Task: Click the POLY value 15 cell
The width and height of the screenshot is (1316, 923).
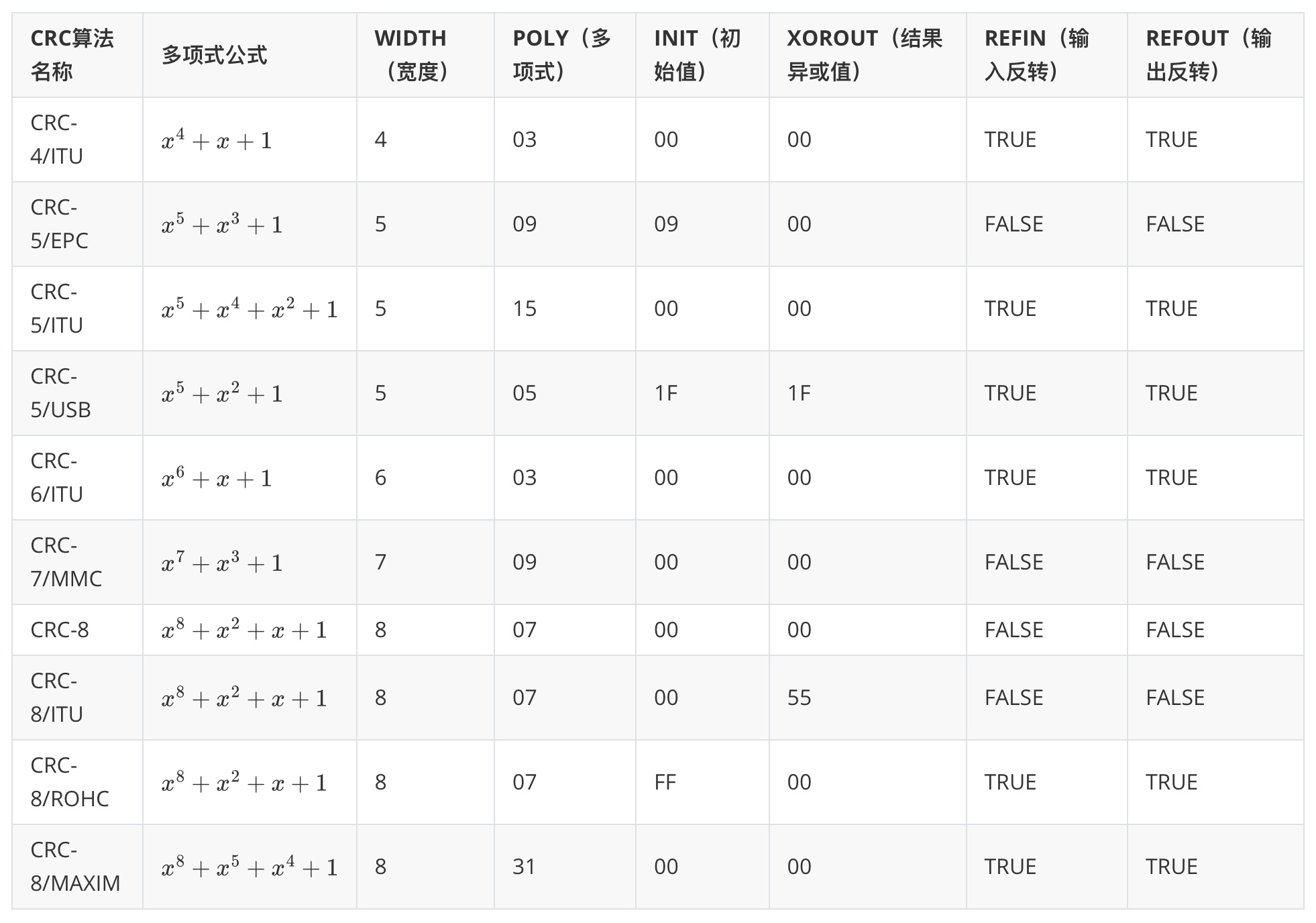Action: [x=524, y=309]
